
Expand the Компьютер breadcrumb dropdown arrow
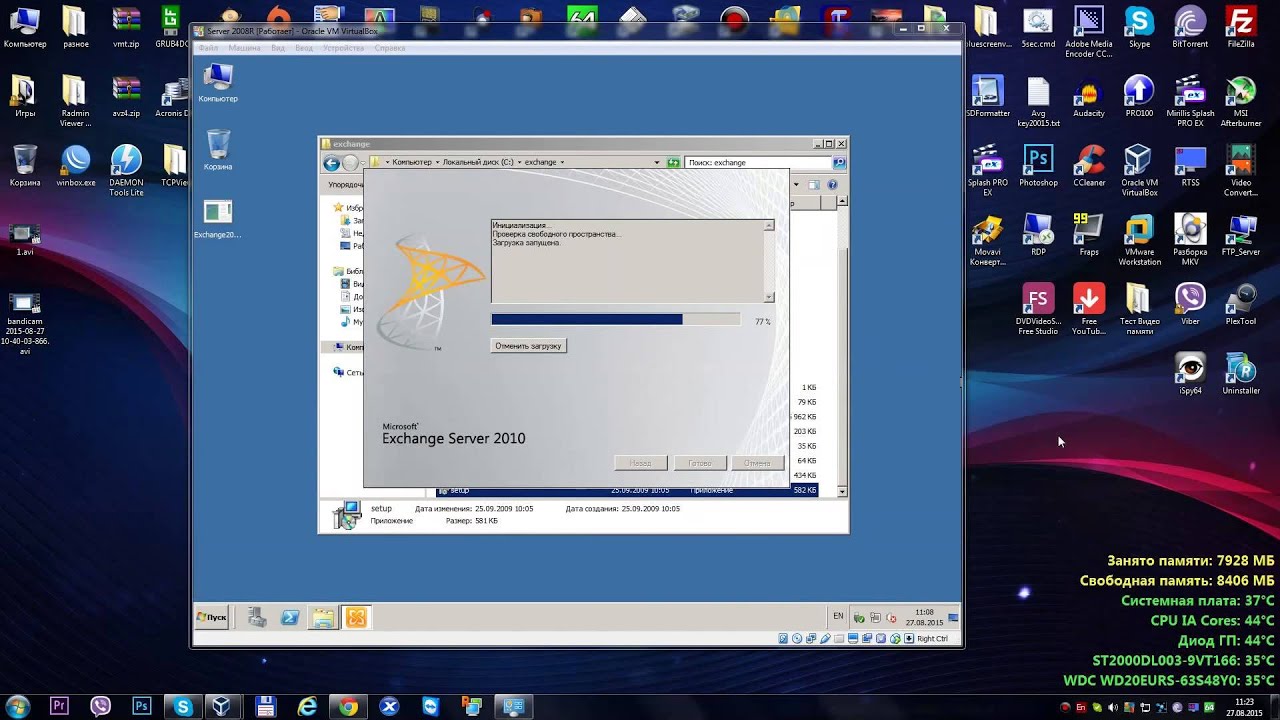click(x=437, y=162)
